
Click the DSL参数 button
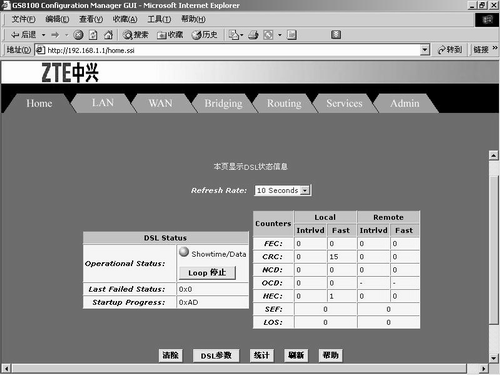(x=216, y=356)
